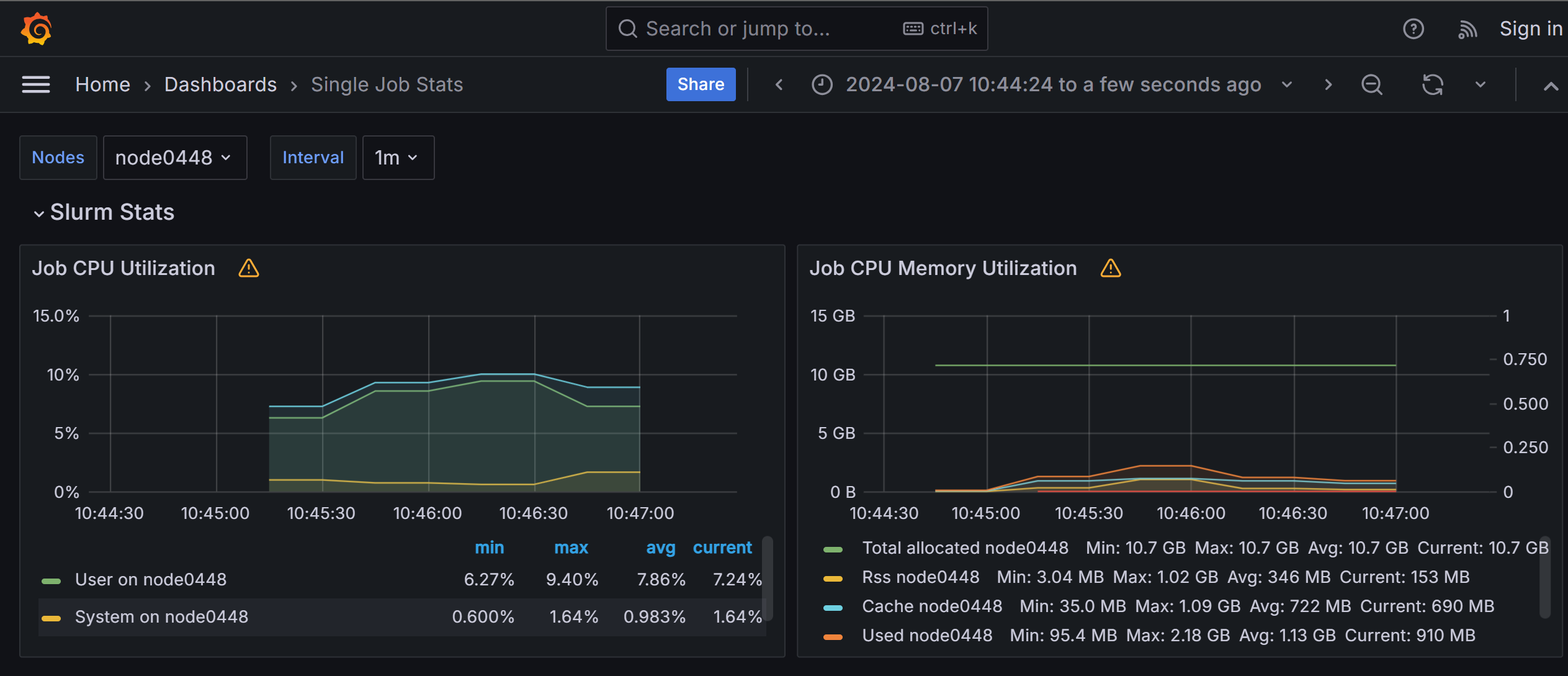1568x676 pixels.
Task: Open the auto-refresh interval dropdown
Action: (x=1481, y=84)
